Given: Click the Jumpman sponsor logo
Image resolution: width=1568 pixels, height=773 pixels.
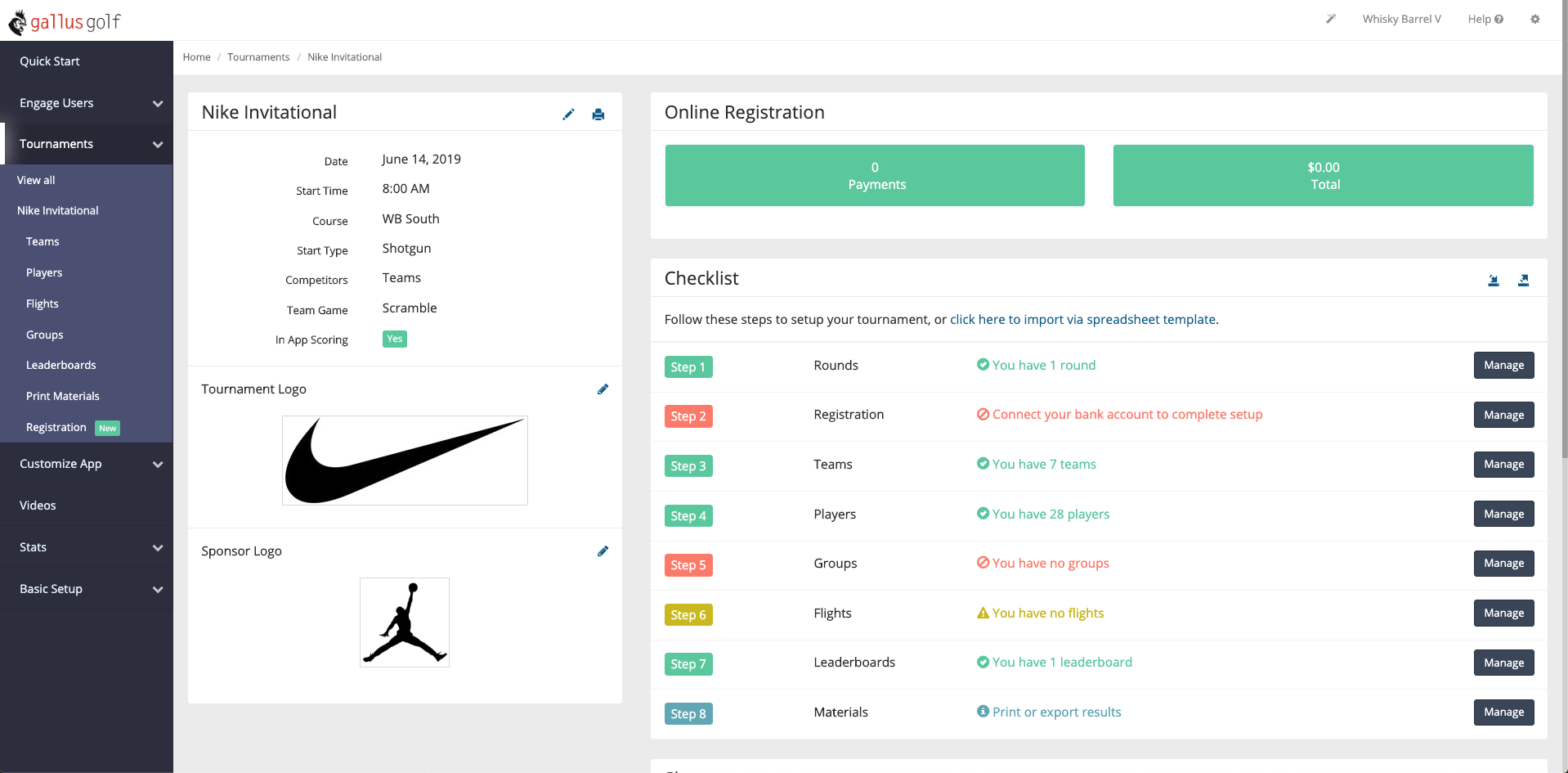Looking at the screenshot, I should click(405, 622).
